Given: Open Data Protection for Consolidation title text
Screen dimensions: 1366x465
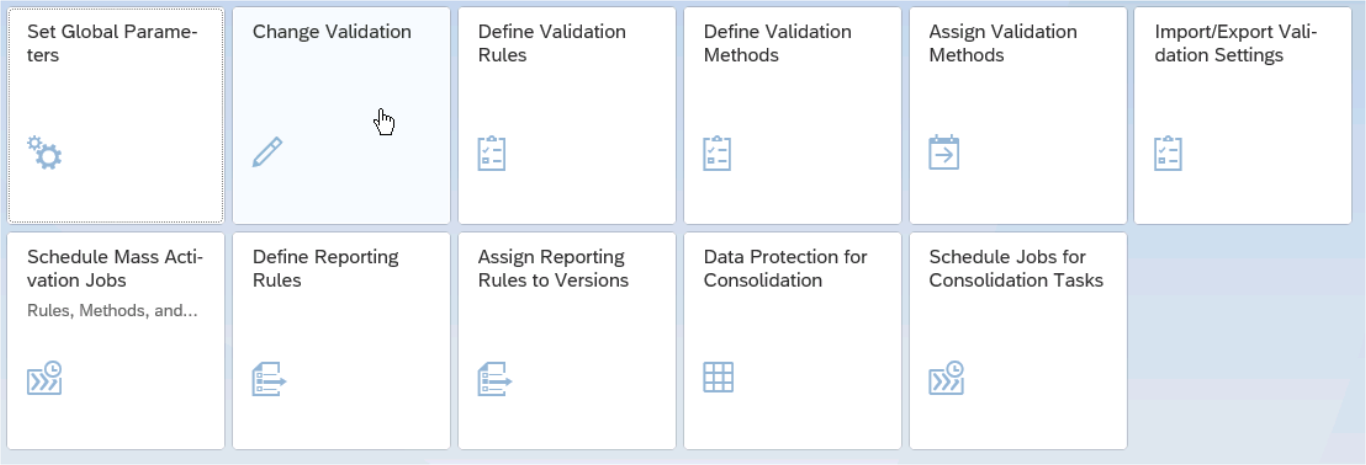Looking at the screenshot, I should (x=785, y=268).
